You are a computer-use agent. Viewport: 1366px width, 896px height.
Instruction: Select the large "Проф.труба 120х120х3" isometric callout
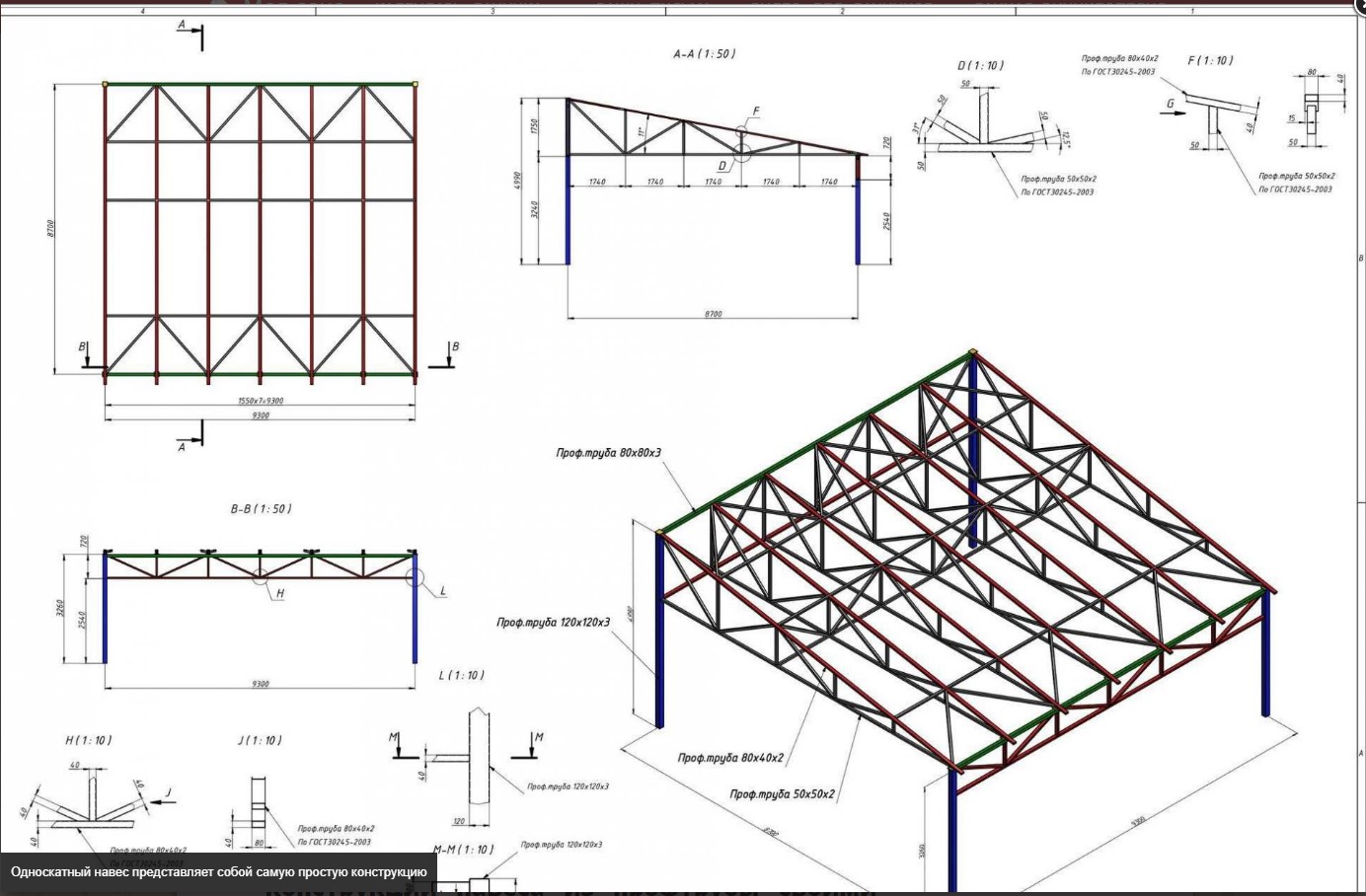(553, 623)
